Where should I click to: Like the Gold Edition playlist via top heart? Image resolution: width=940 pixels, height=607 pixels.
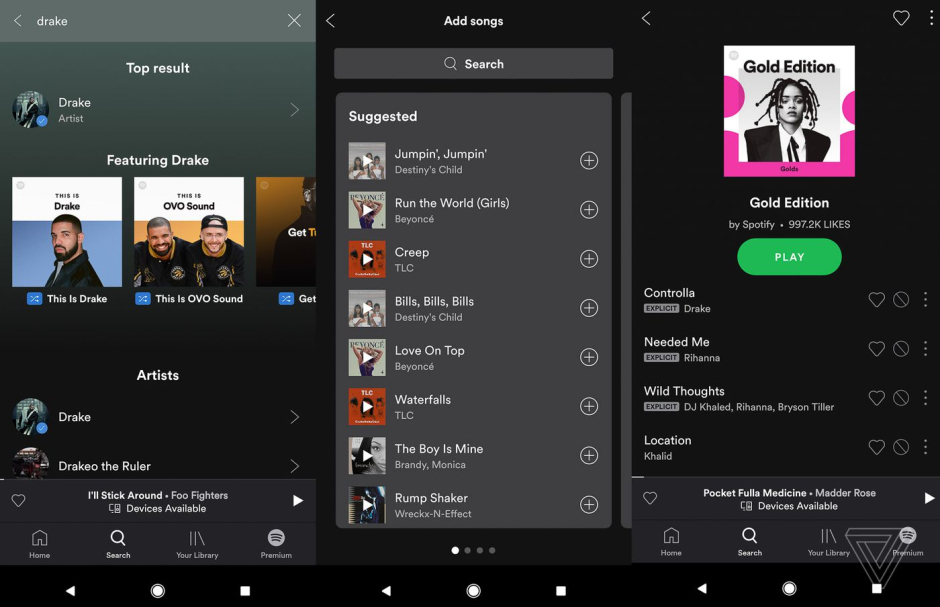(901, 18)
